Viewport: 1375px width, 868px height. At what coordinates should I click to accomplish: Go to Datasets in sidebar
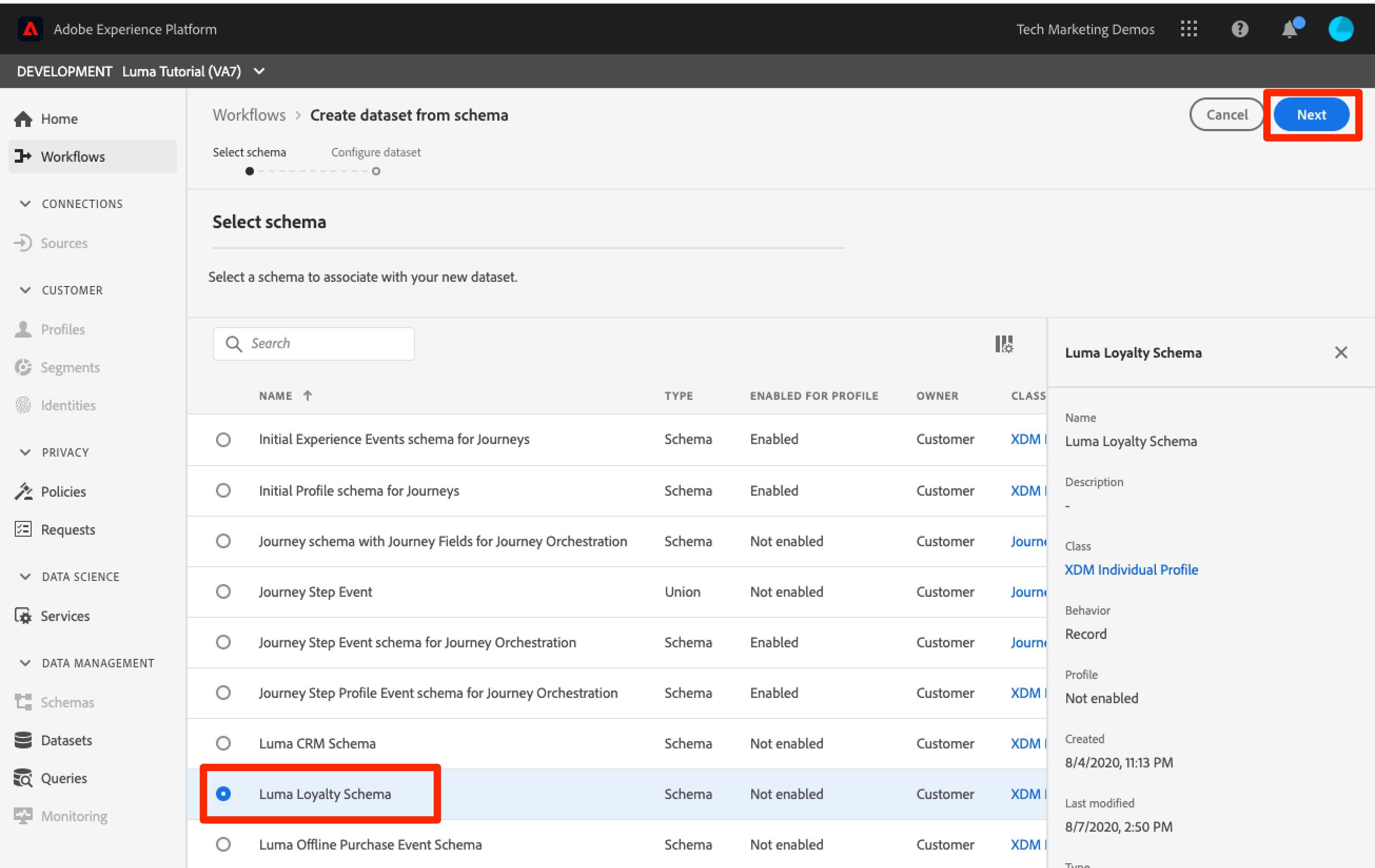coord(66,740)
